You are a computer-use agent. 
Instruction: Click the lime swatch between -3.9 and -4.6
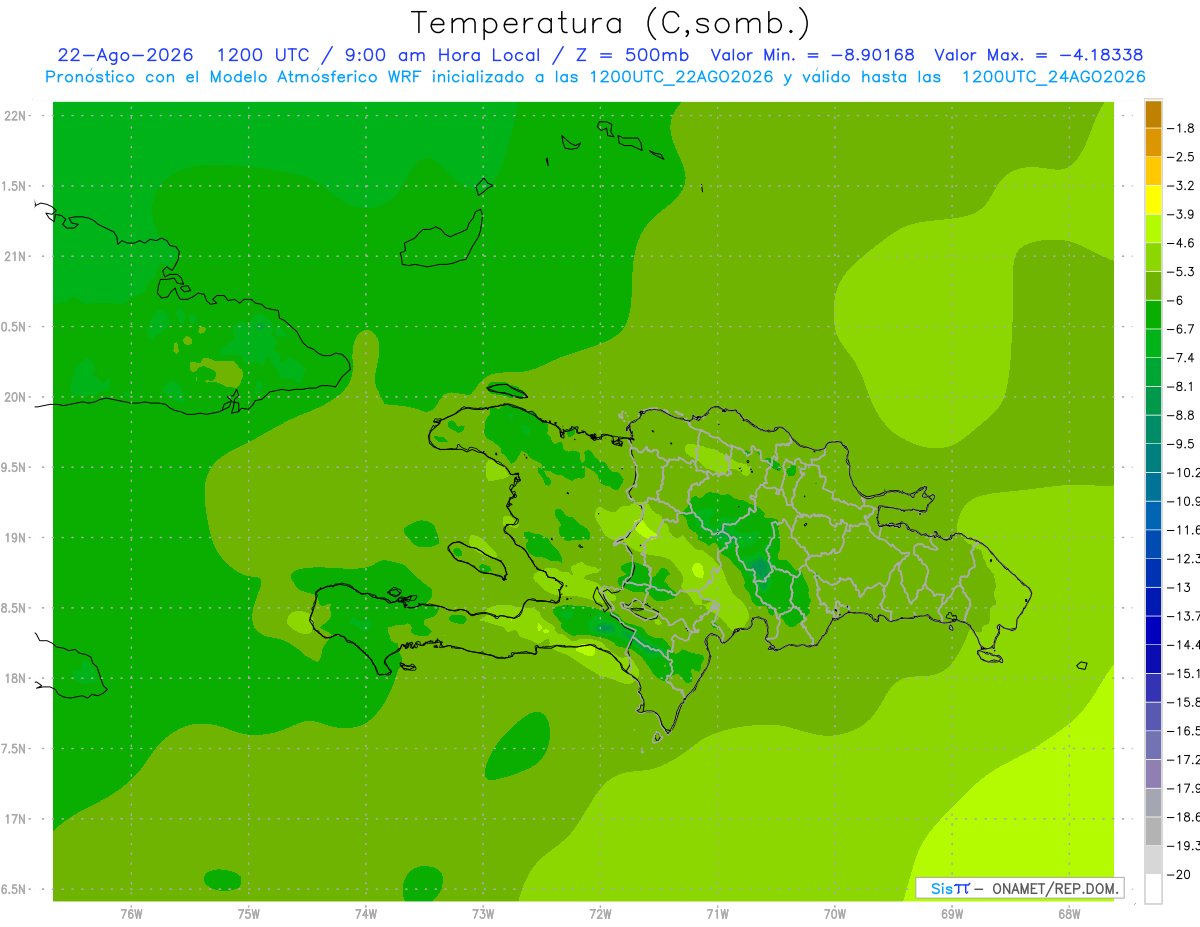[x=1153, y=229]
